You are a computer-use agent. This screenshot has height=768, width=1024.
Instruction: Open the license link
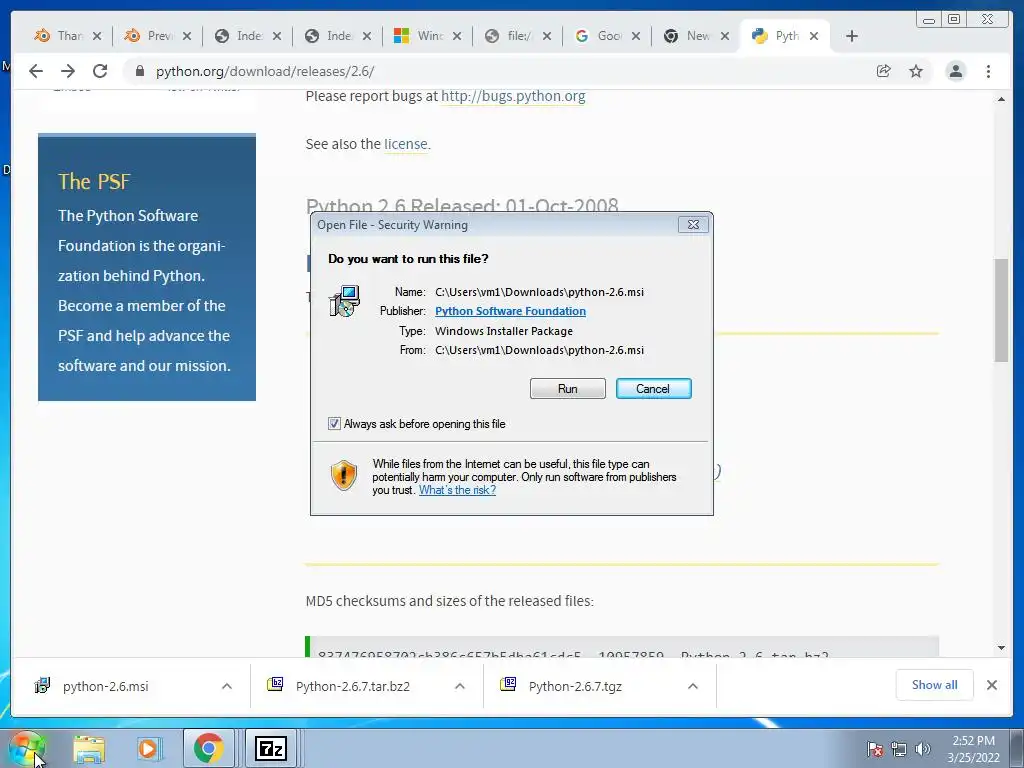(x=406, y=144)
